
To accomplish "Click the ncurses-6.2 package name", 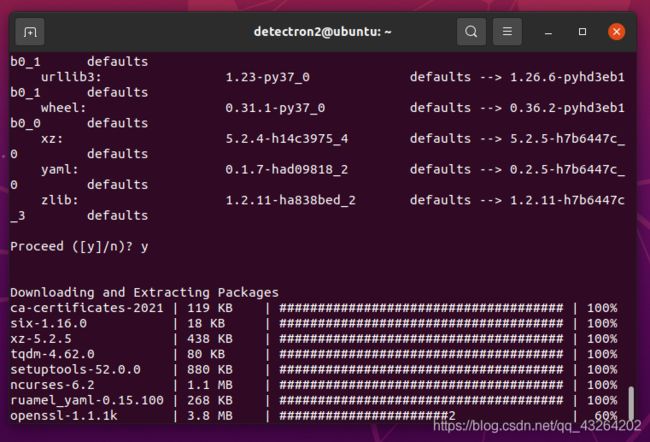I will pyautogui.click(x=52, y=385).
